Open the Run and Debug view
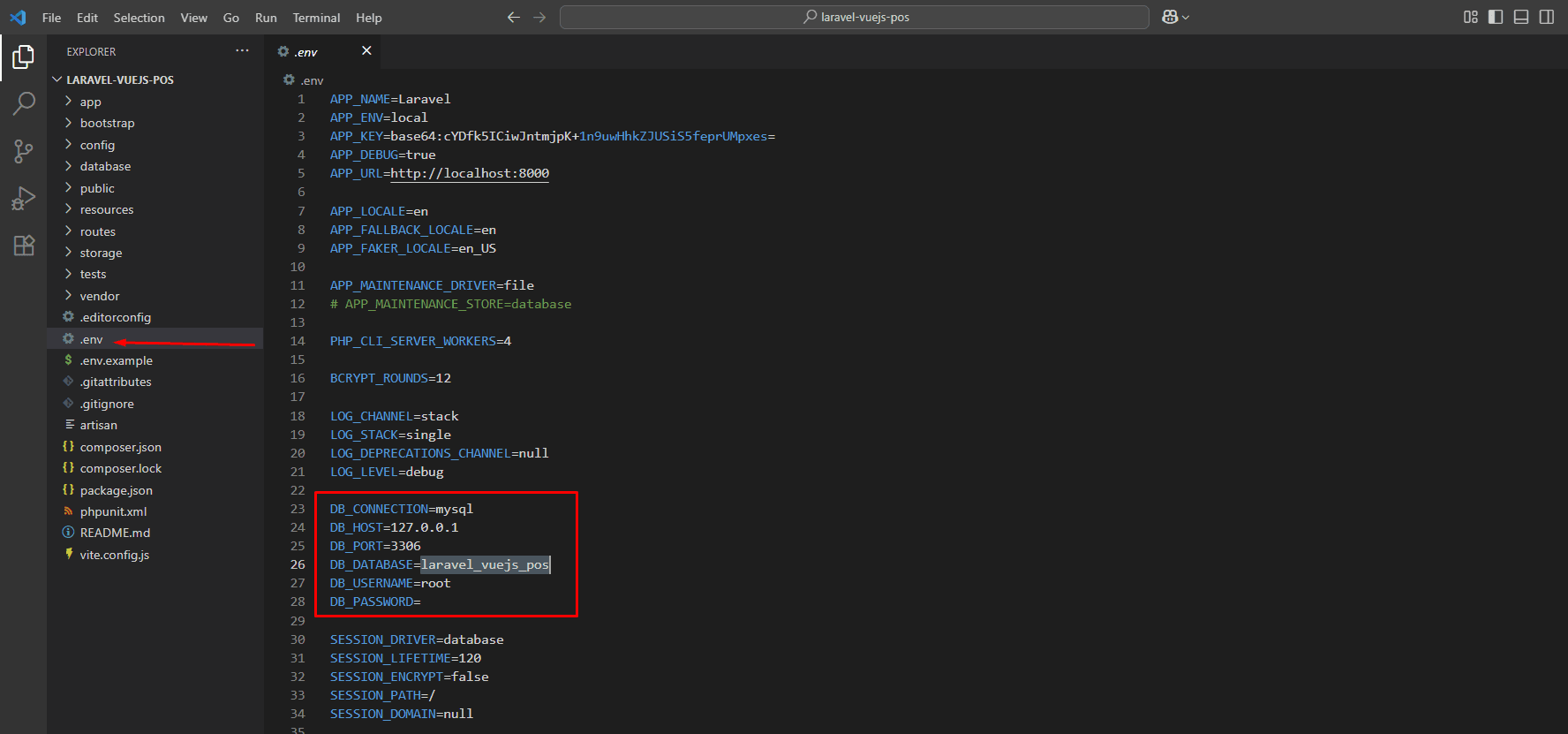This screenshot has width=1568, height=734. (24, 199)
